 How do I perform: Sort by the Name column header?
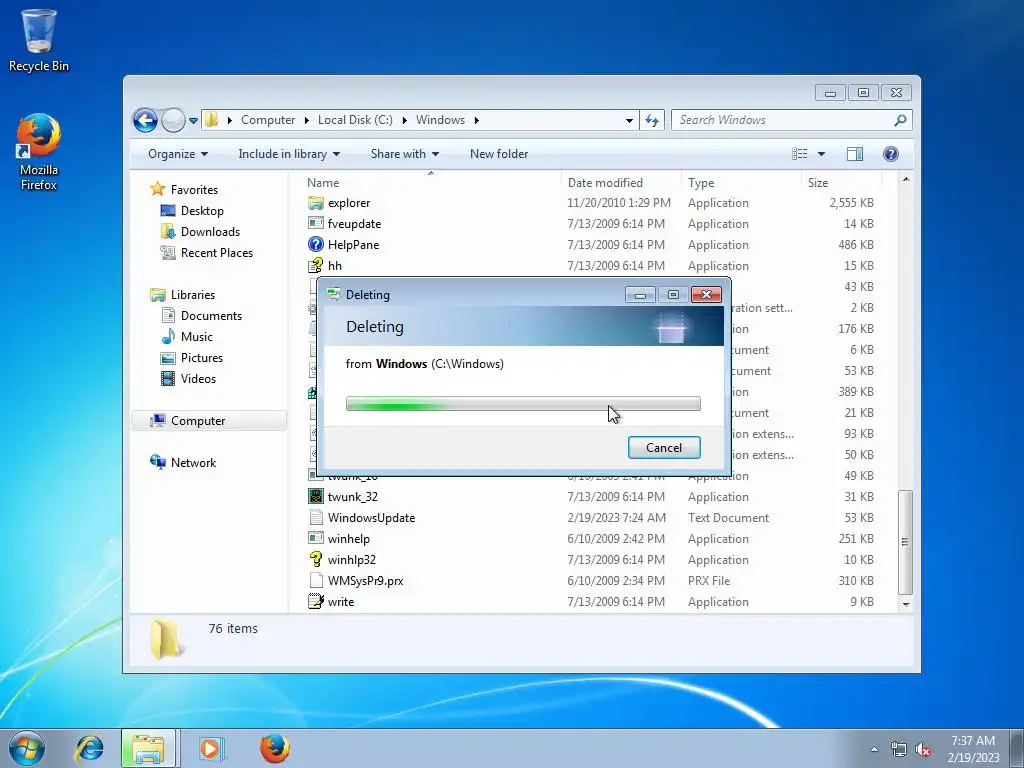(x=430, y=183)
